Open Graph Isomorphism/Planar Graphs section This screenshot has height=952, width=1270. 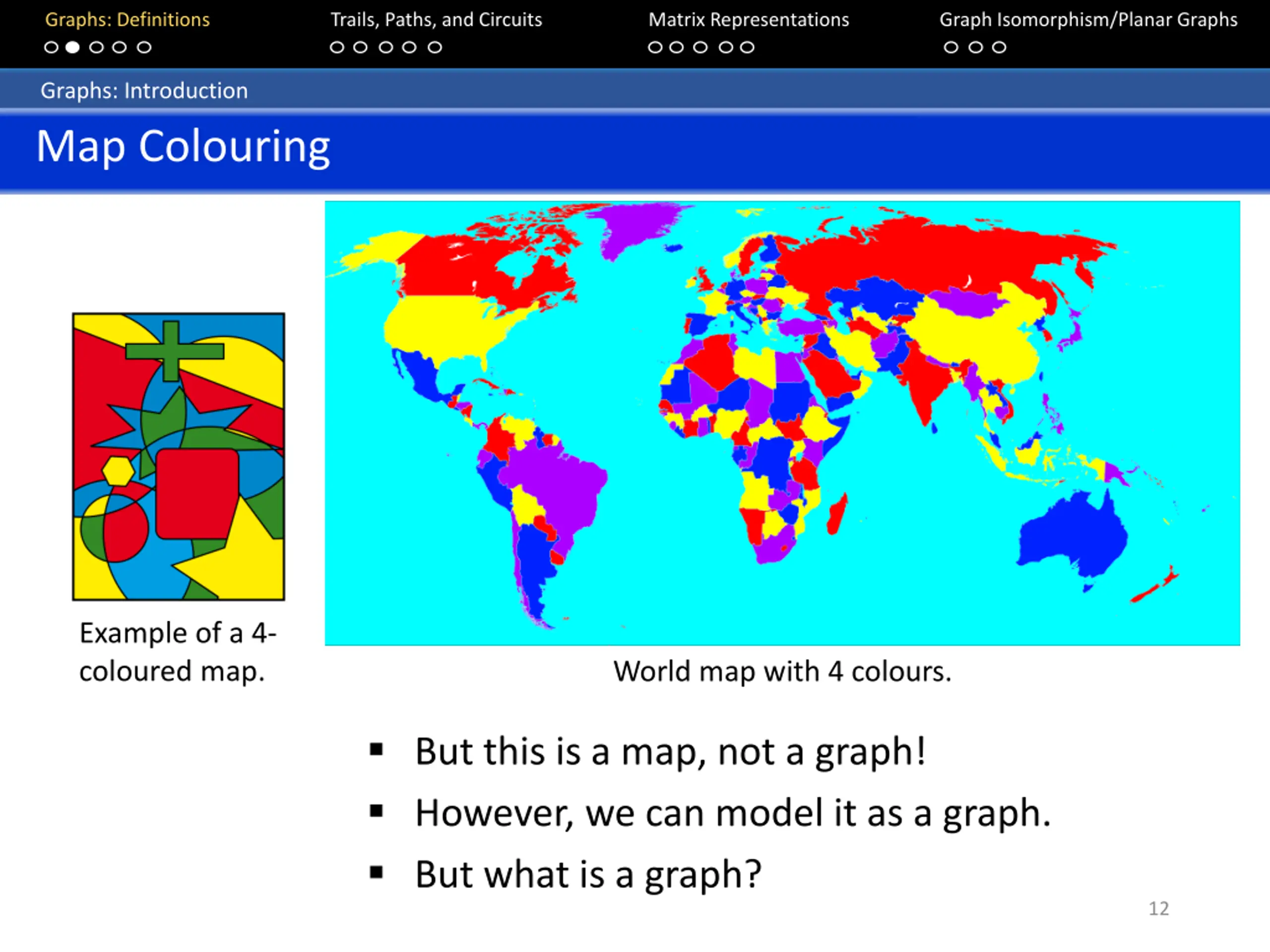click(1088, 20)
